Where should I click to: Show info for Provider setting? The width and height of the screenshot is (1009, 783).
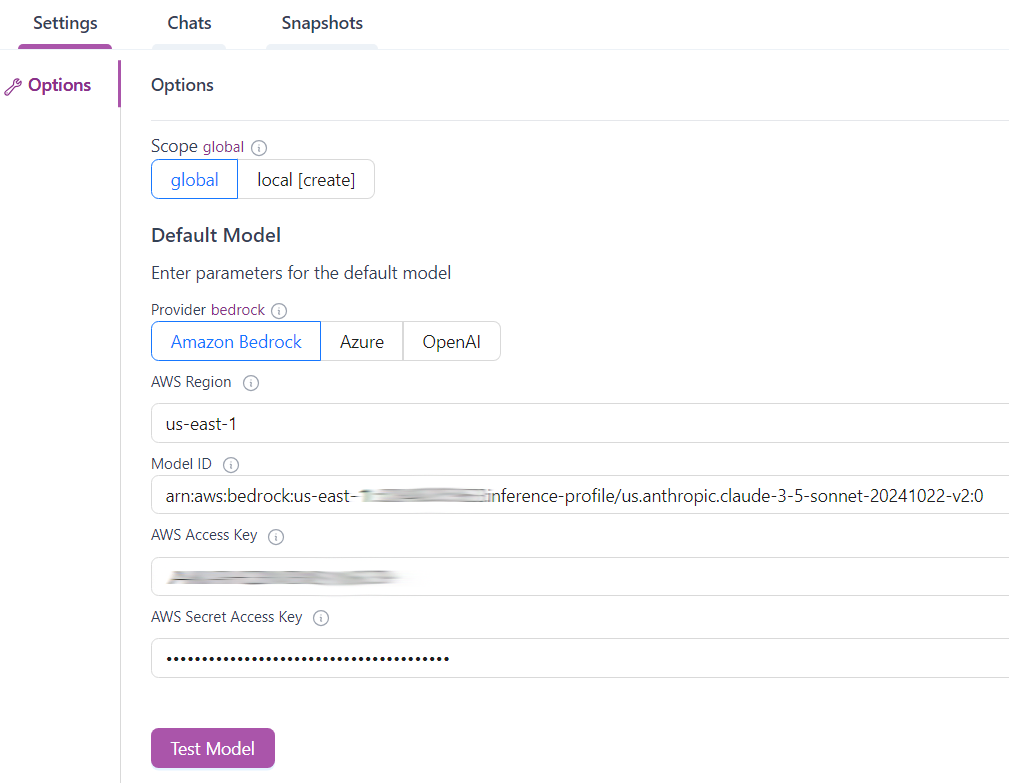click(x=279, y=311)
